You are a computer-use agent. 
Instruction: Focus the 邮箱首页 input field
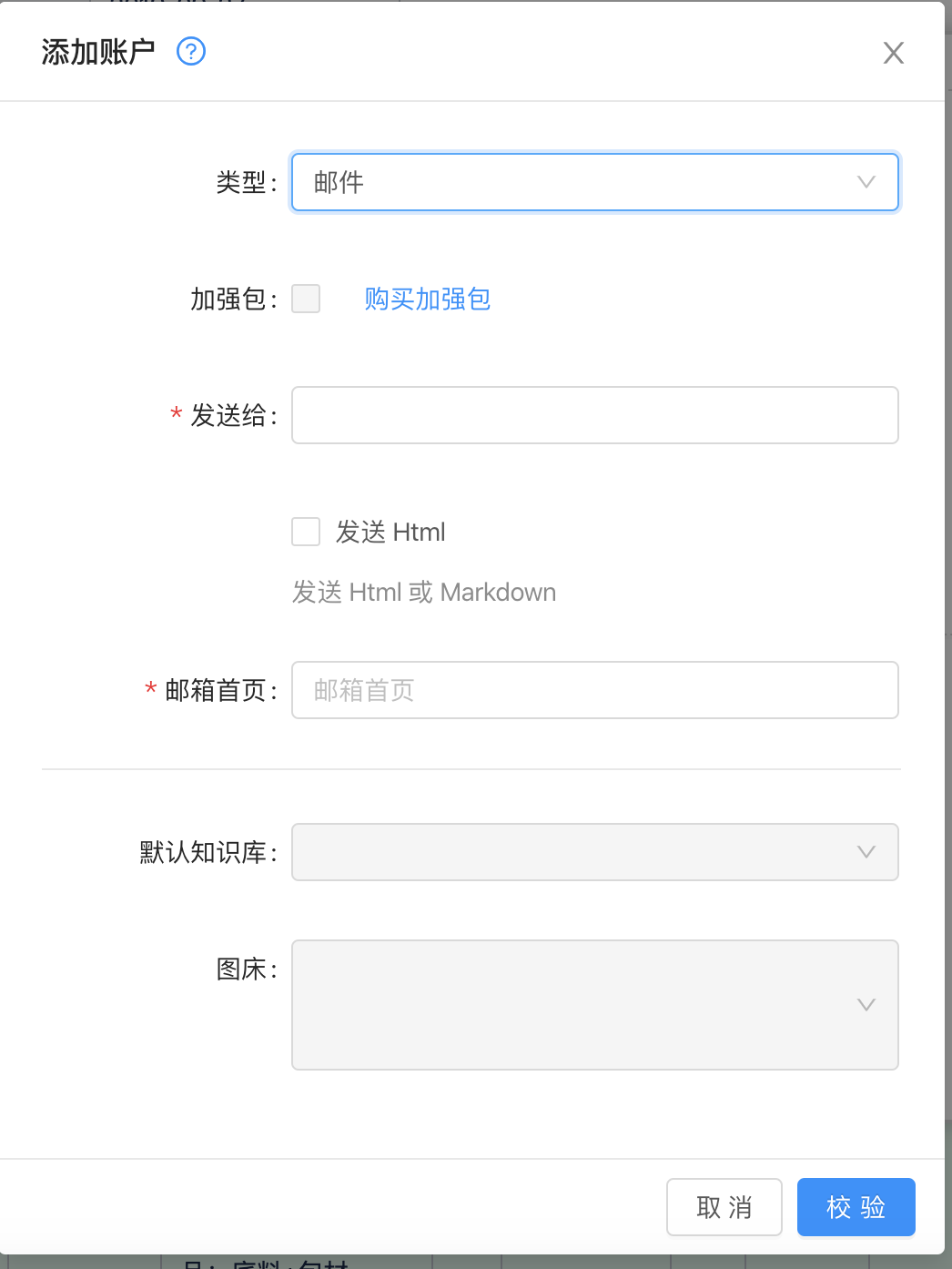coord(594,690)
